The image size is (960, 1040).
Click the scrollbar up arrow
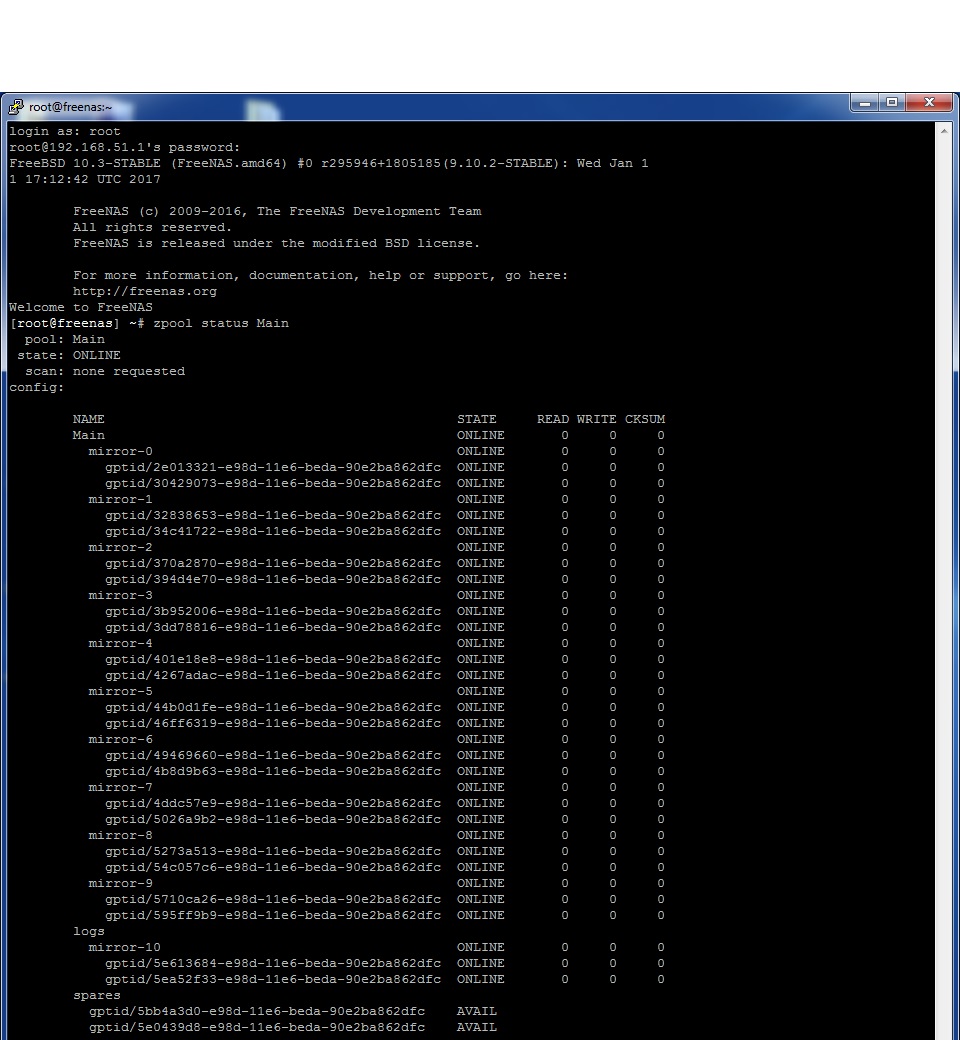coord(944,131)
